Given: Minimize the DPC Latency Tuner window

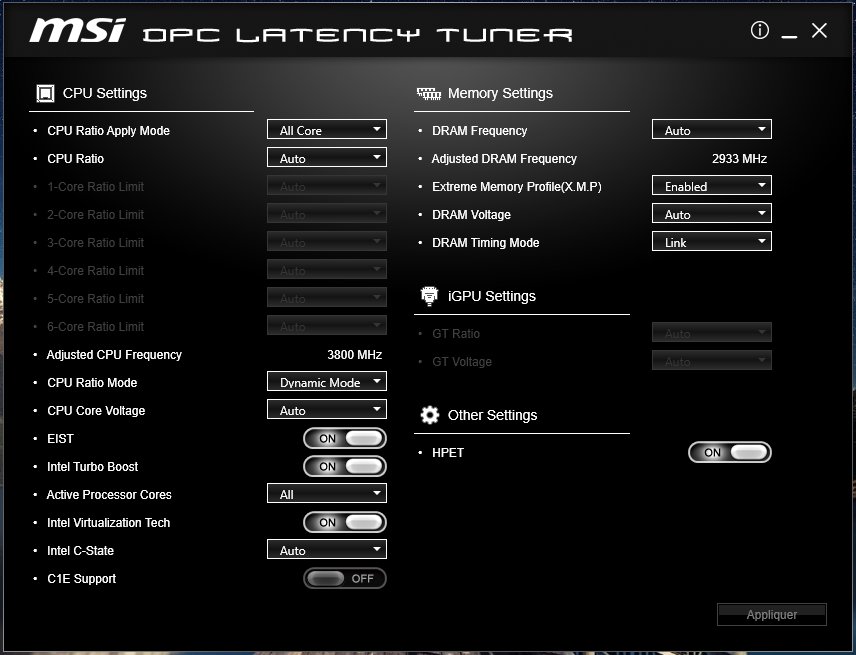Looking at the screenshot, I should [789, 33].
